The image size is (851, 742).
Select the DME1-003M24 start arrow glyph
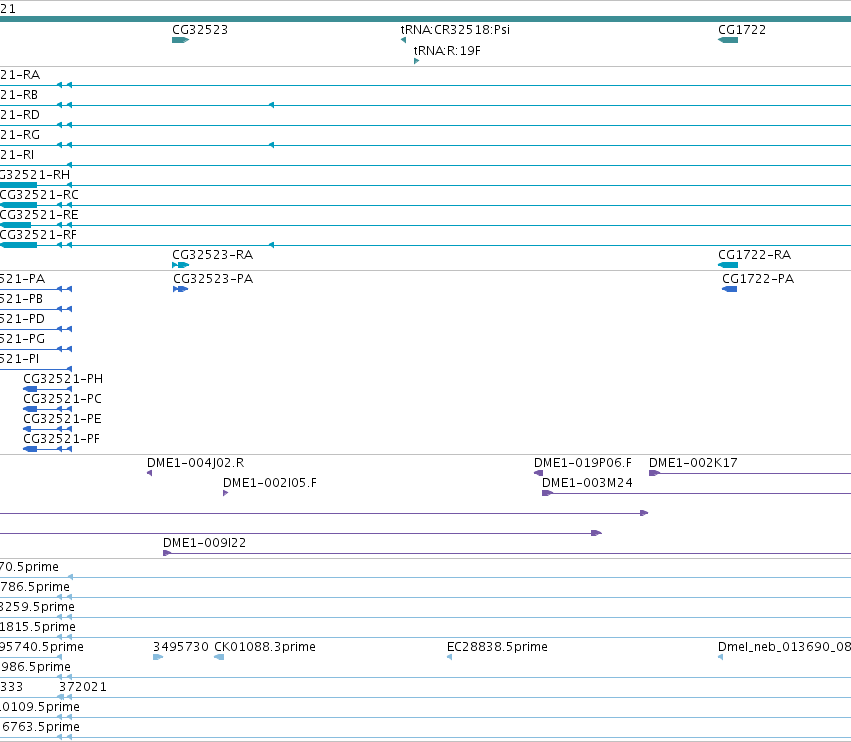point(547,493)
